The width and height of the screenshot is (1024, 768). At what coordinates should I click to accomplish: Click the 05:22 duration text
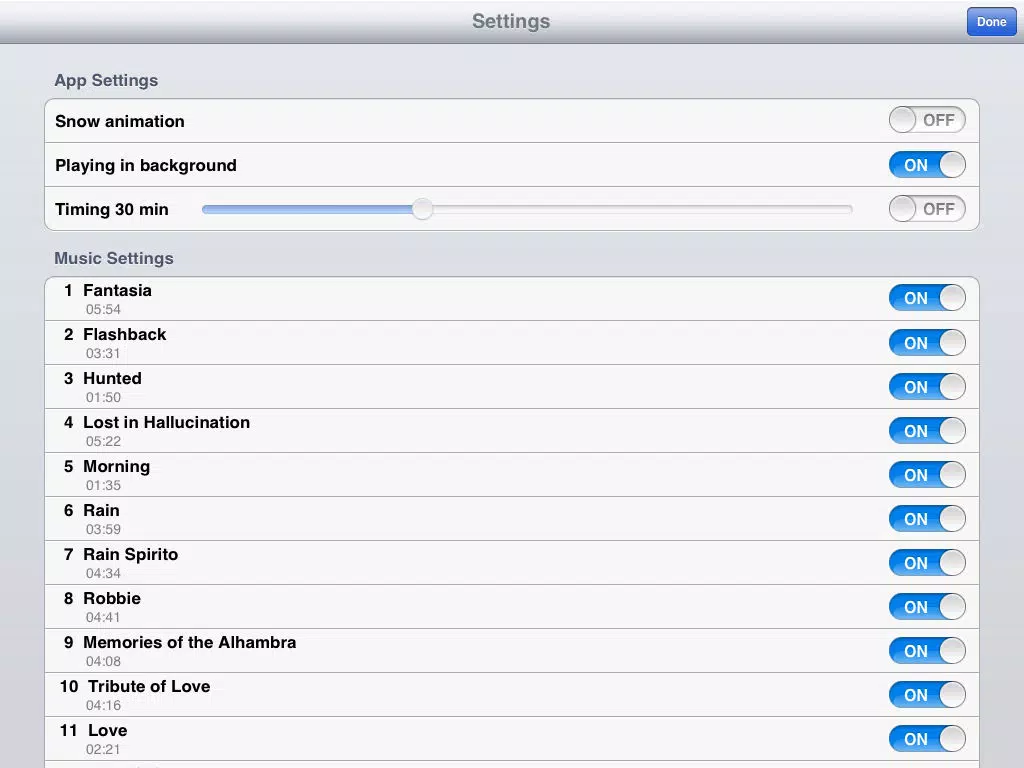[103, 441]
